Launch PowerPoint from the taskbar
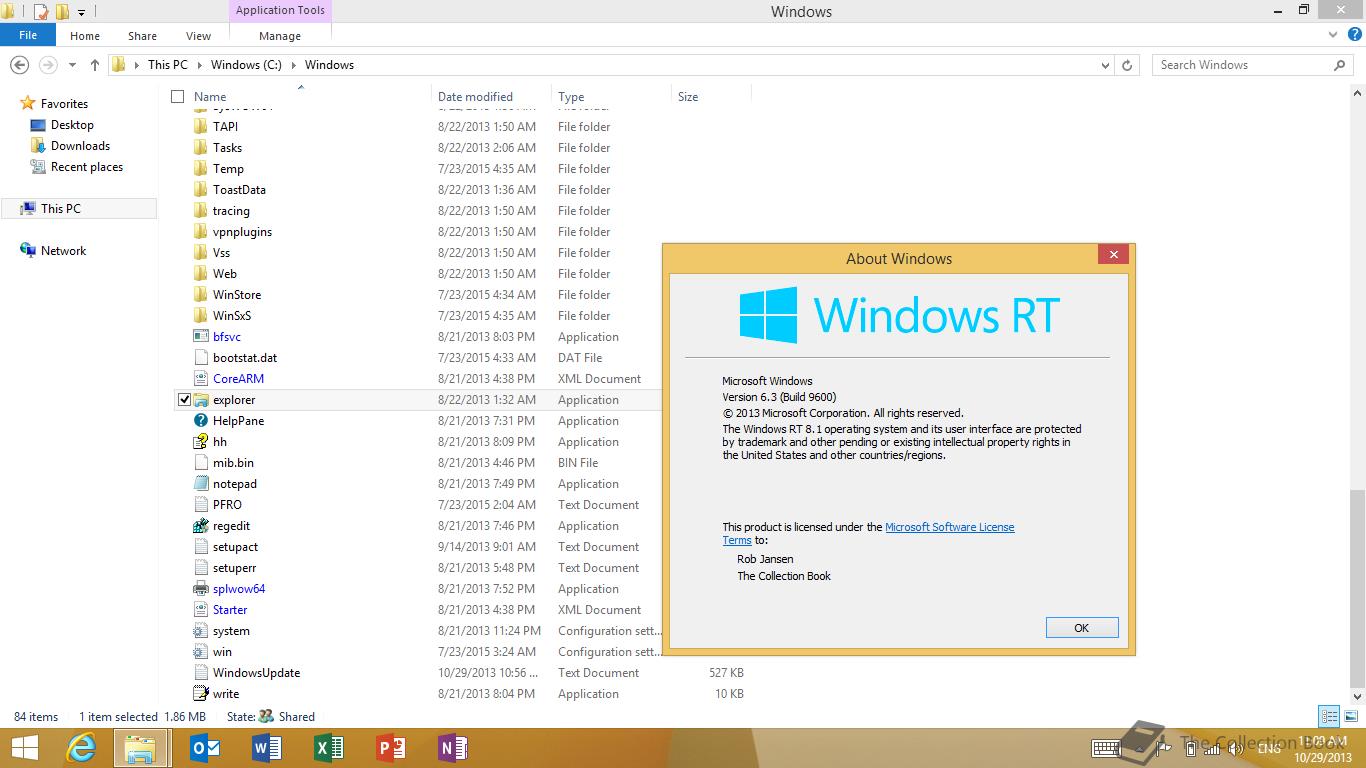 pos(390,747)
